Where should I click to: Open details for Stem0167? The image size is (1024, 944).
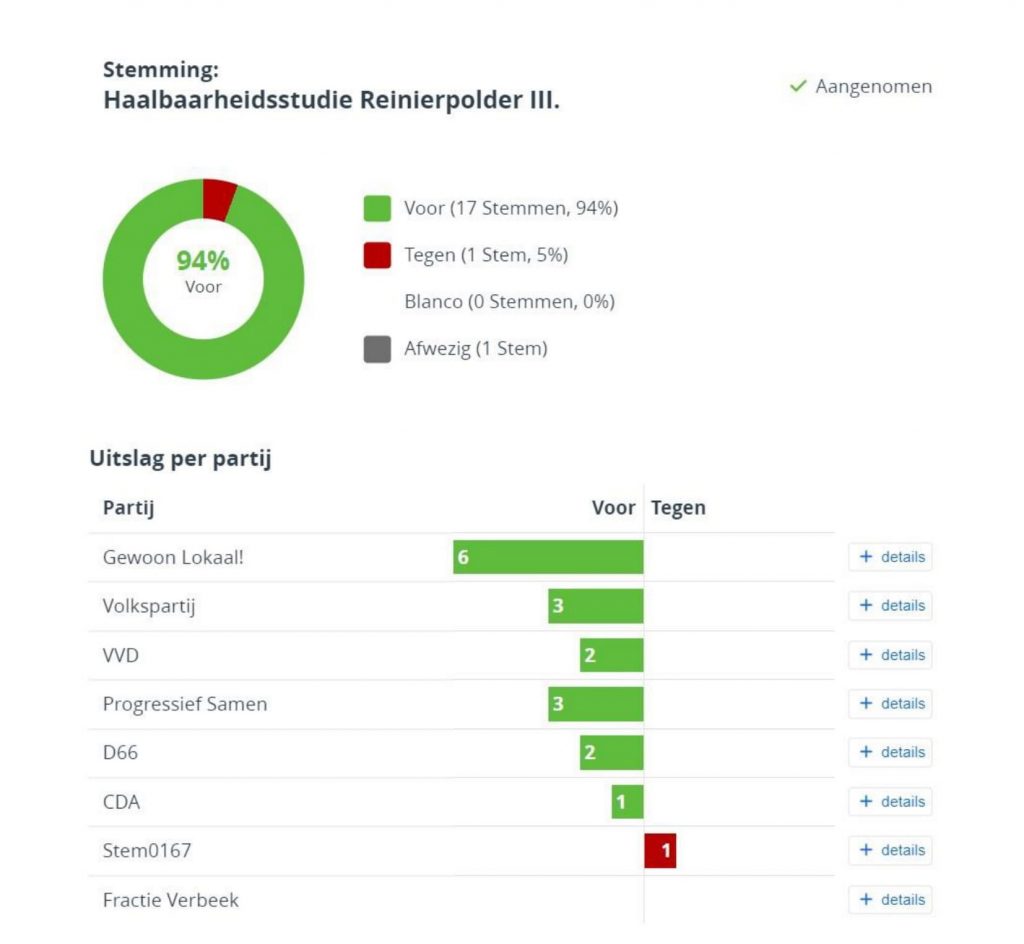coord(890,851)
